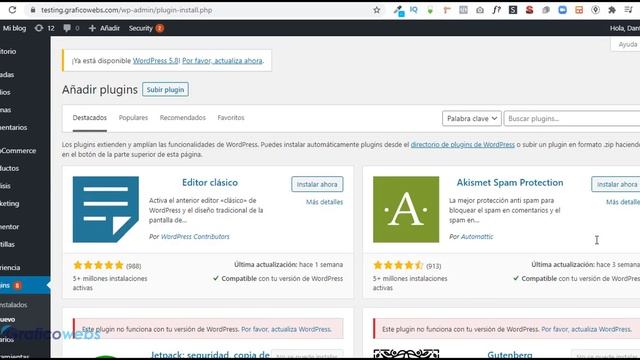Viewport: 640px width, 360px height.
Task: Open the Plugins sidebar menu item
Action: coord(25,285)
